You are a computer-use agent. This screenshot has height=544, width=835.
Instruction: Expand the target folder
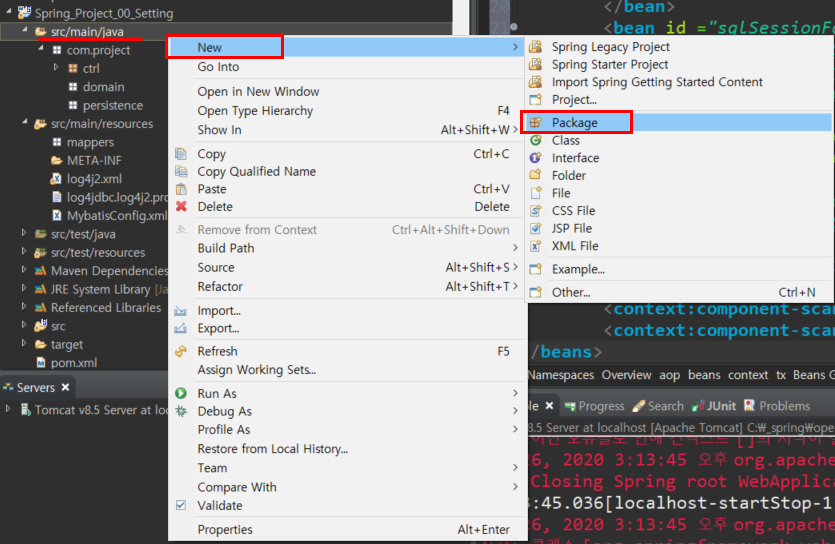click(24, 343)
